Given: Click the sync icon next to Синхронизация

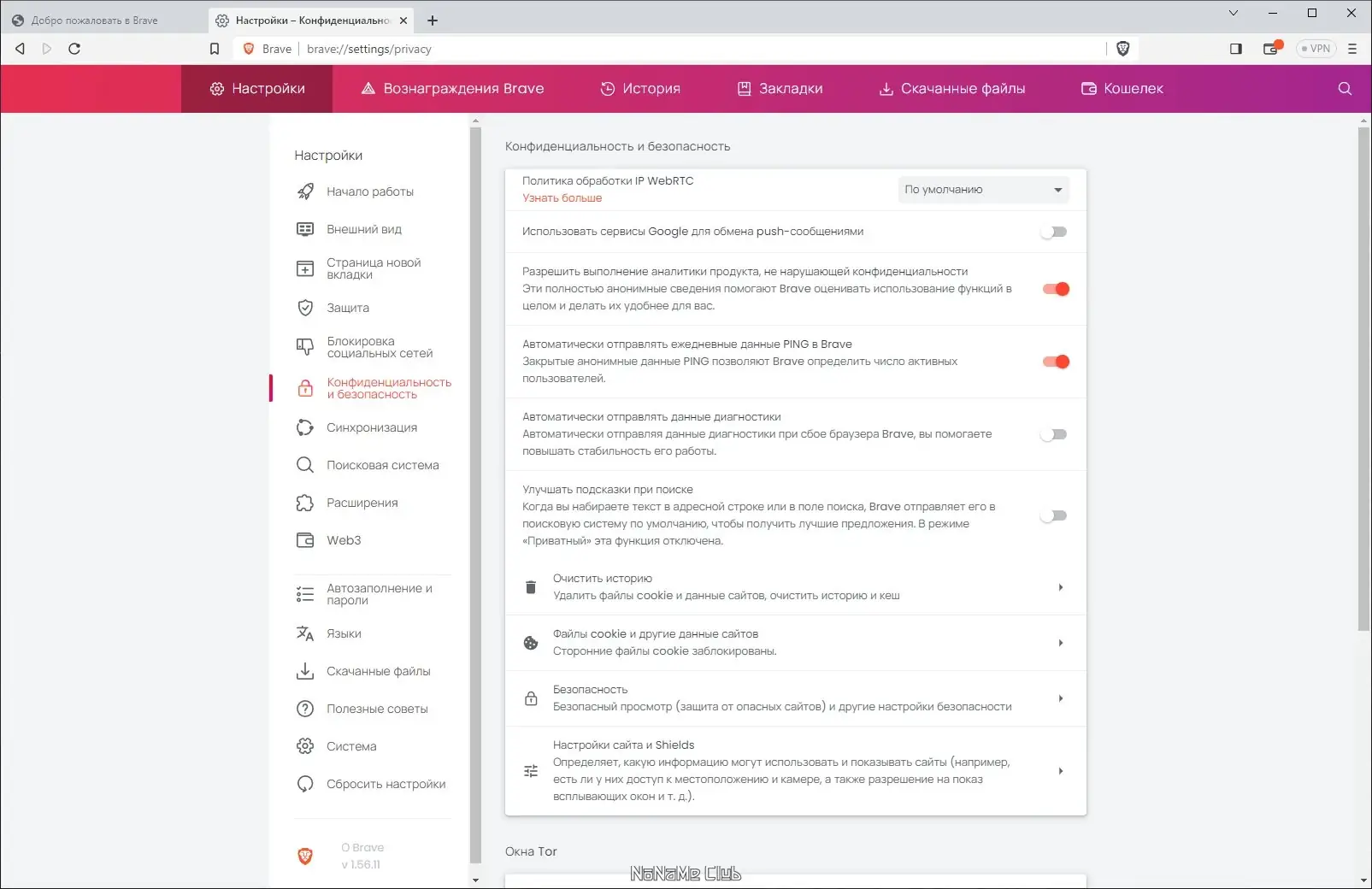Looking at the screenshot, I should 305,427.
